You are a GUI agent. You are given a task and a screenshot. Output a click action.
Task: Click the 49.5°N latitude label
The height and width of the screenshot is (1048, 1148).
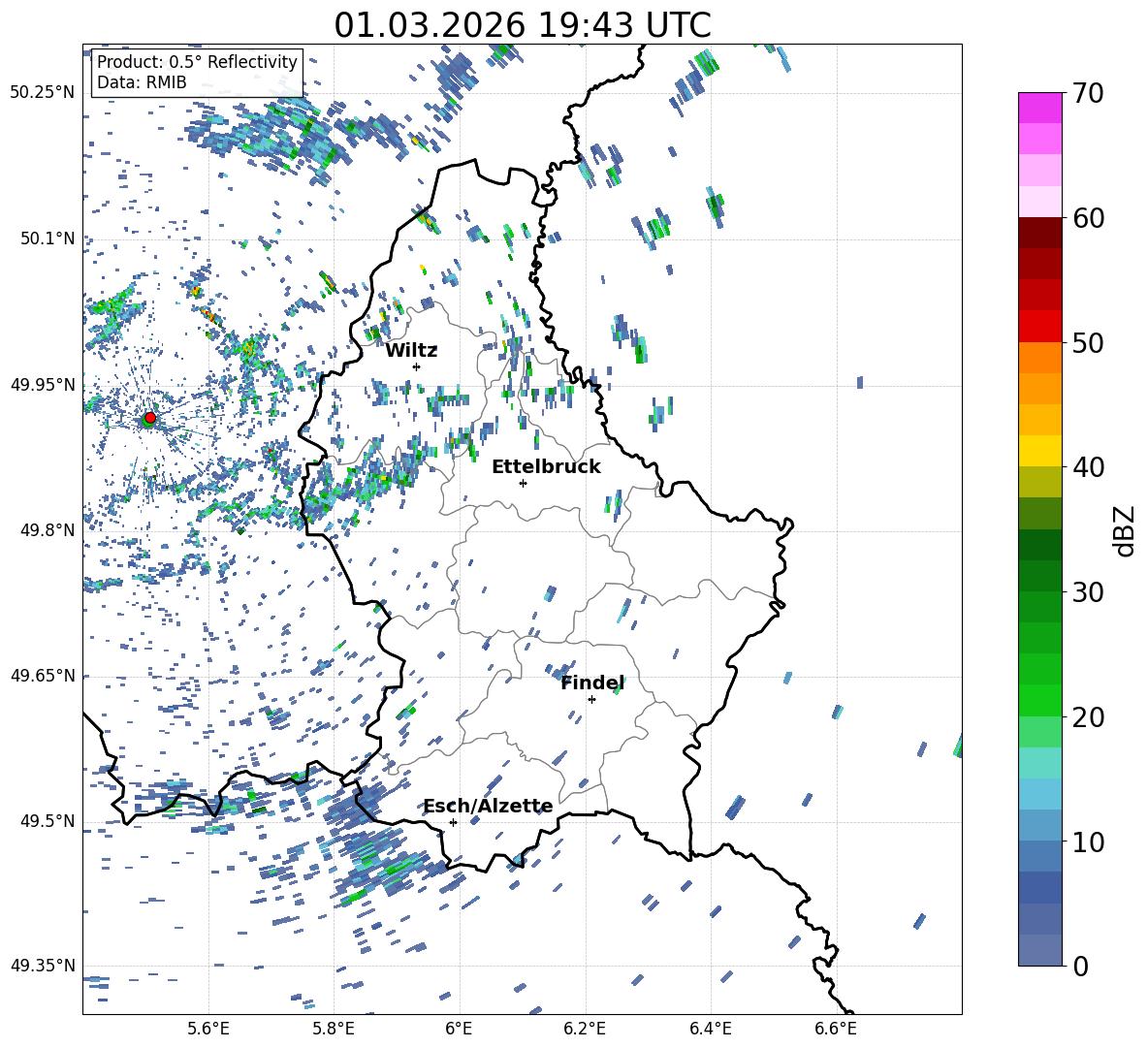(x=48, y=821)
